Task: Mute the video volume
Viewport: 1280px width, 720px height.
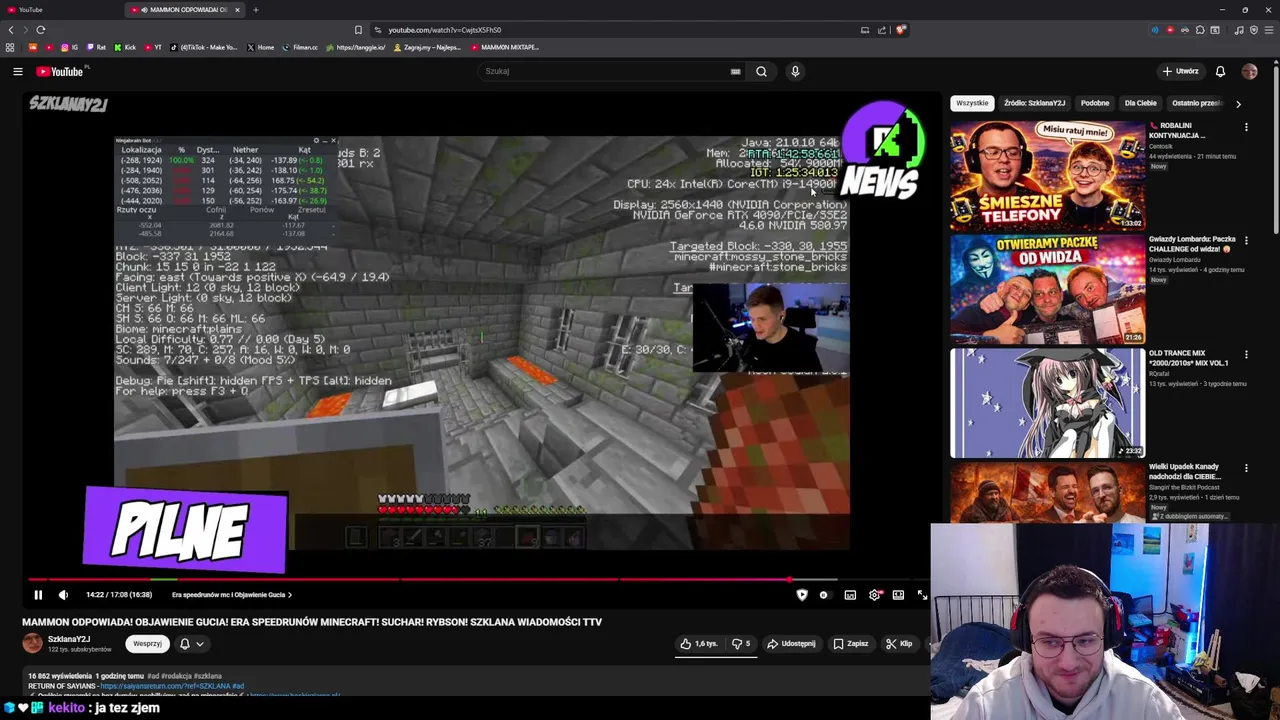Action: point(63,595)
